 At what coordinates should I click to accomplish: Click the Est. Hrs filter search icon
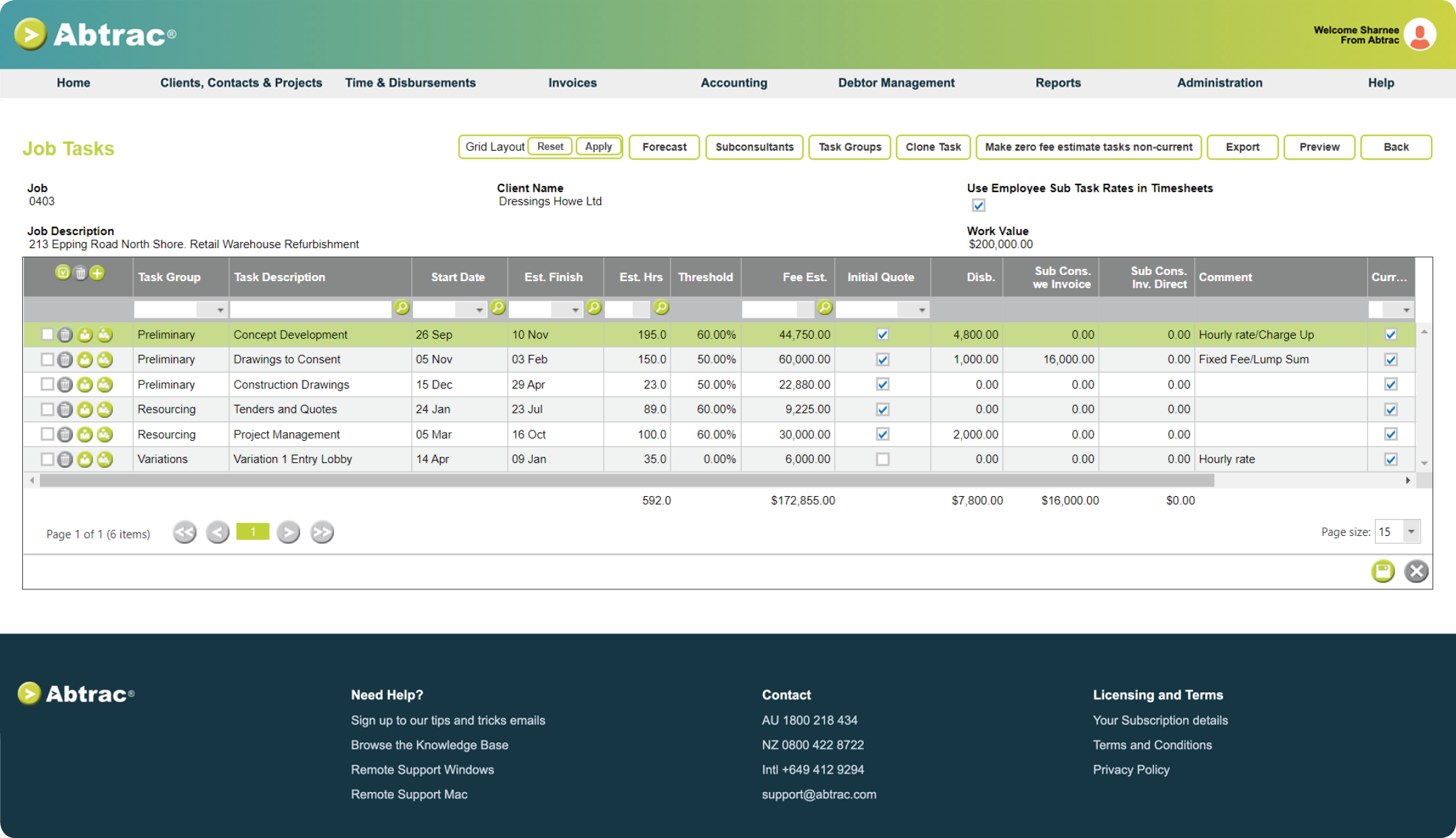[662, 308]
